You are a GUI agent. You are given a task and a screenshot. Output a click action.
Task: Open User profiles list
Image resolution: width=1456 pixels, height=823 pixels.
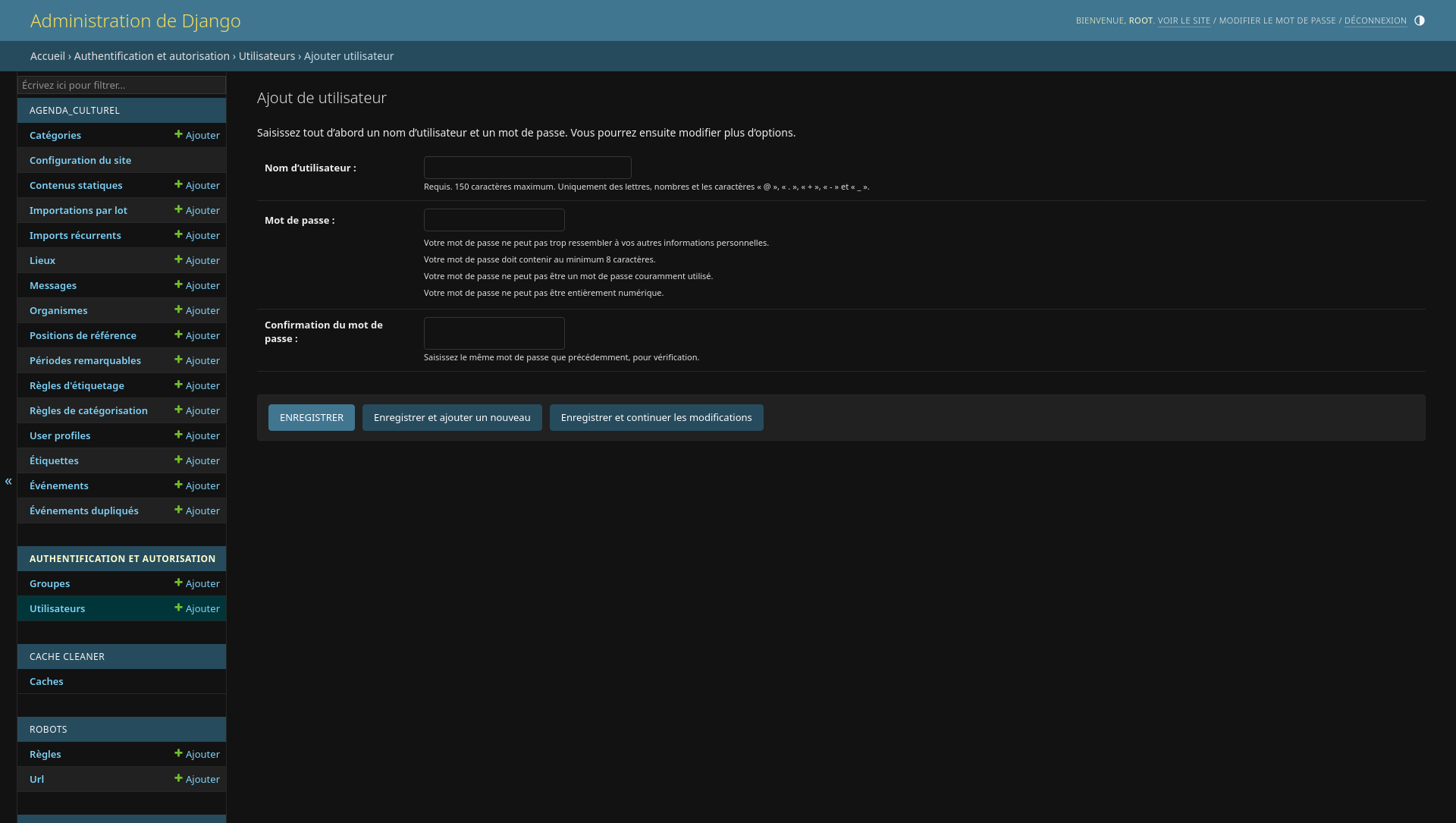[x=60, y=435]
